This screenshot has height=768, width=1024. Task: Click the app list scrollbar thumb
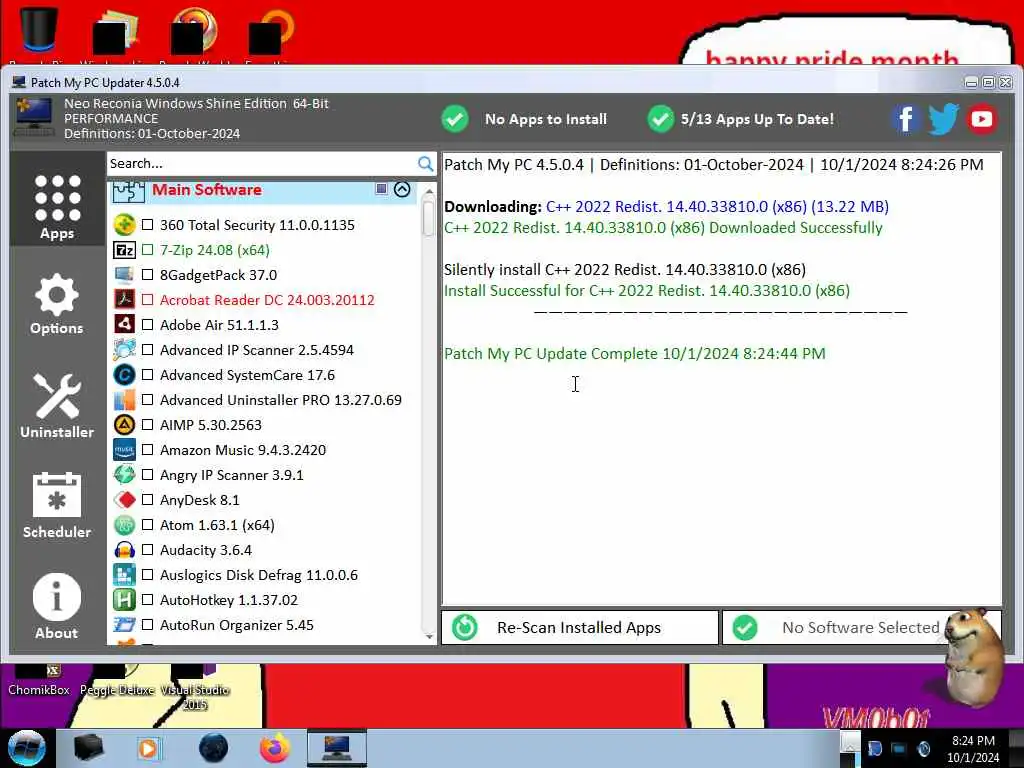point(428,217)
